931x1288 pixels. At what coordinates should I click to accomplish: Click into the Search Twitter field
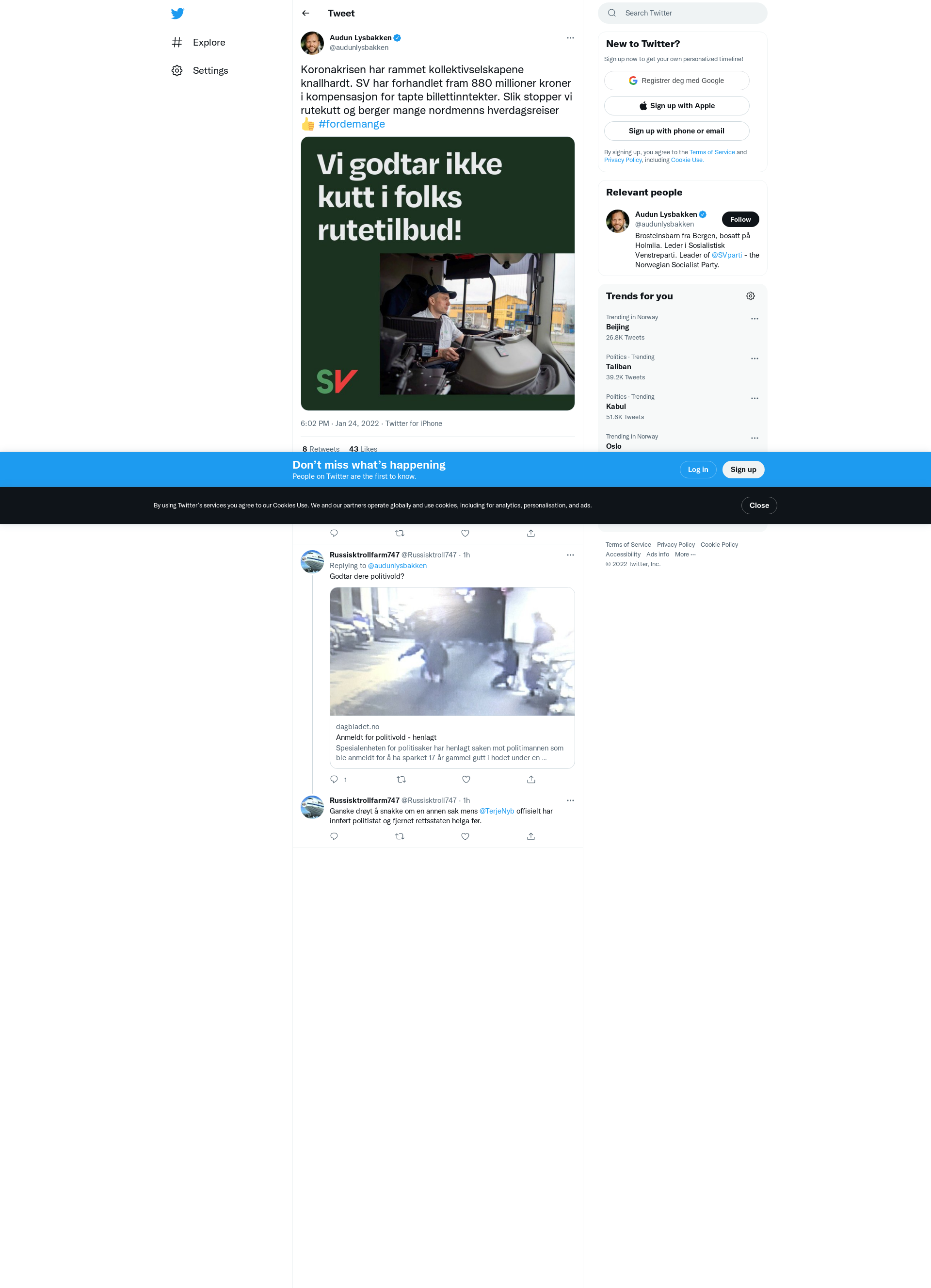pos(682,13)
